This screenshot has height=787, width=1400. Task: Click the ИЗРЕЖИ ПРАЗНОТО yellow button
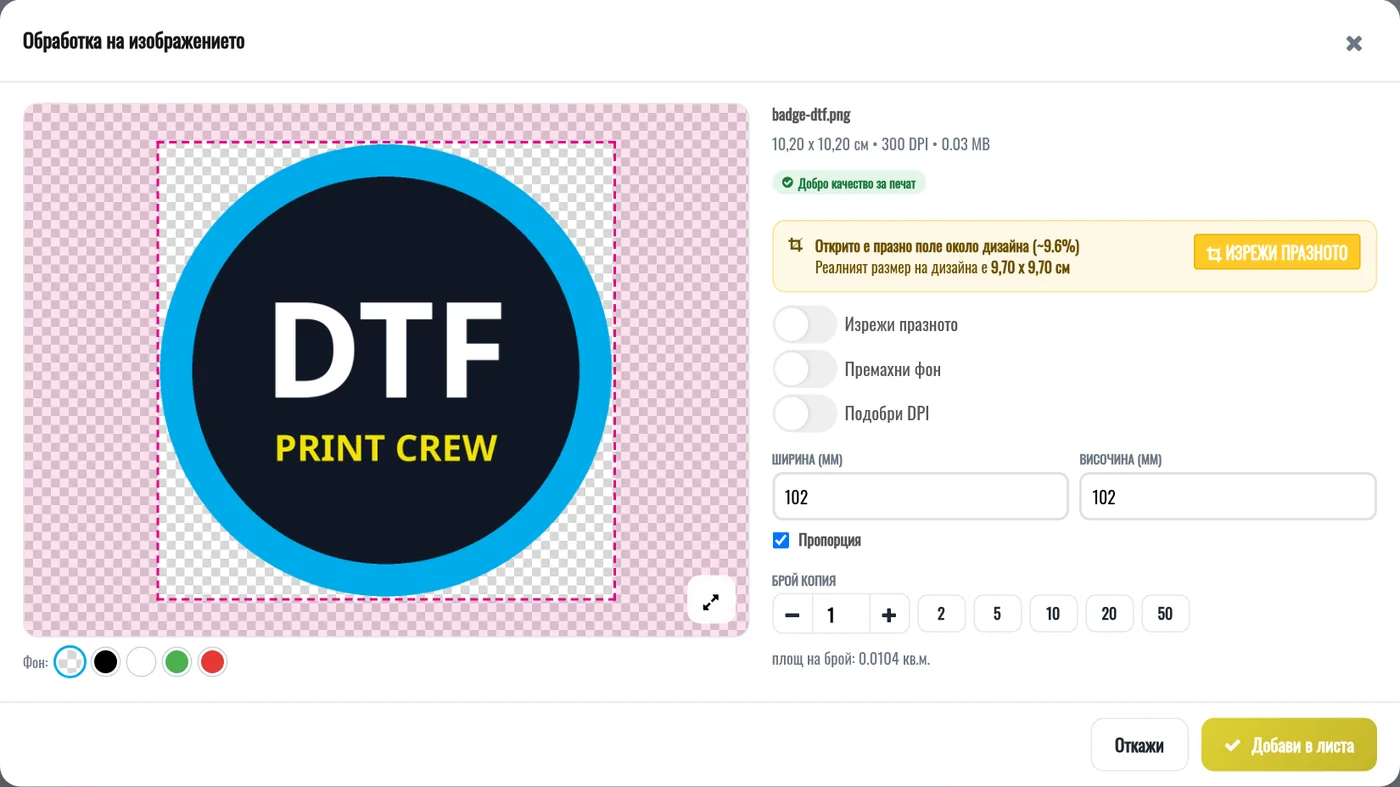tap(1277, 252)
